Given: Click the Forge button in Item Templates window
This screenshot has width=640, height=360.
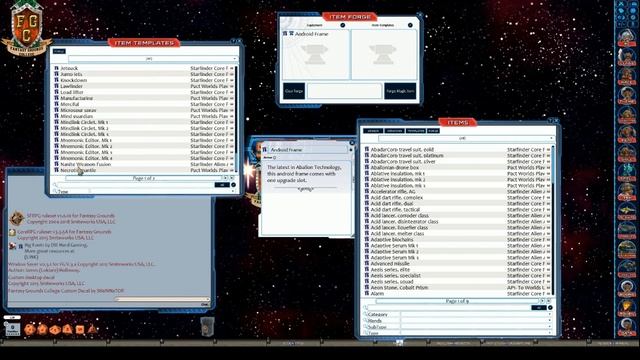Looking at the screenshot, I should point(59,51).
